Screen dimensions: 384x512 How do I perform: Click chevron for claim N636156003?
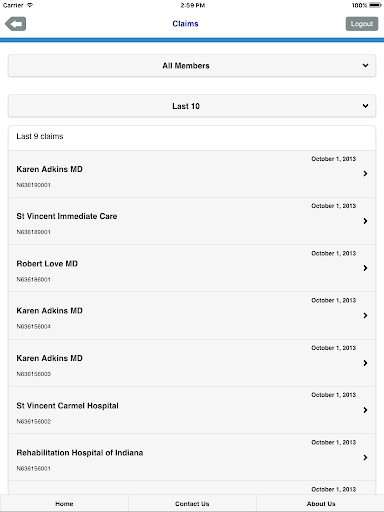365,363
